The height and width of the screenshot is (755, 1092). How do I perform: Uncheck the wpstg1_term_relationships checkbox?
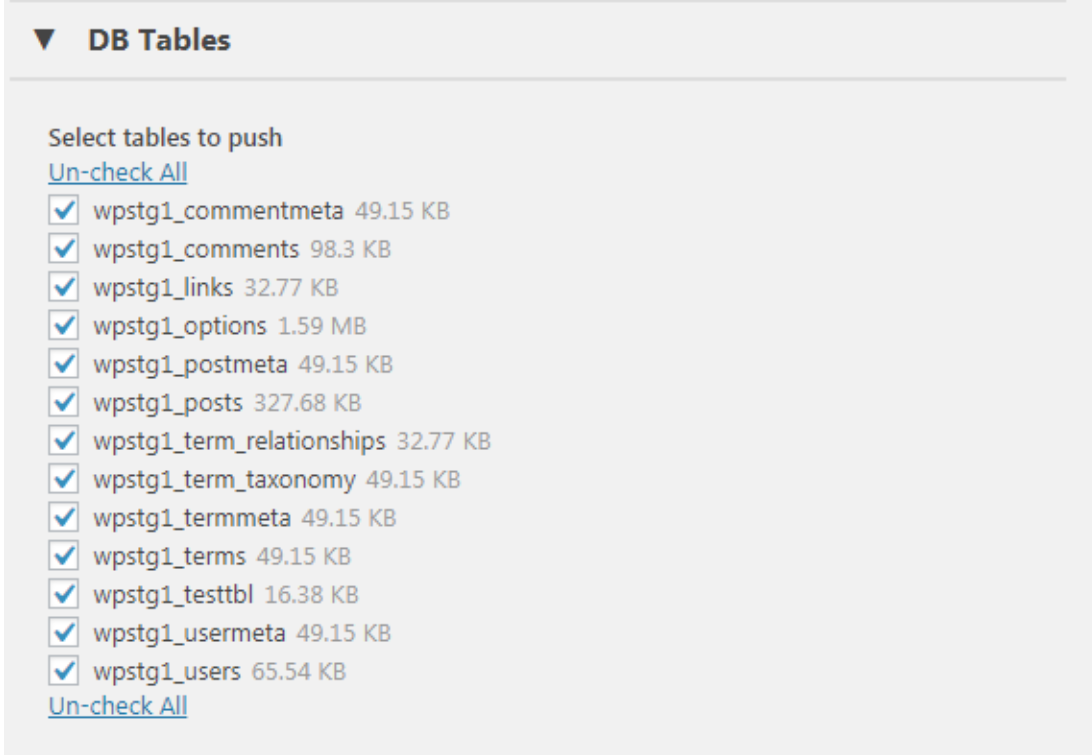64,441
